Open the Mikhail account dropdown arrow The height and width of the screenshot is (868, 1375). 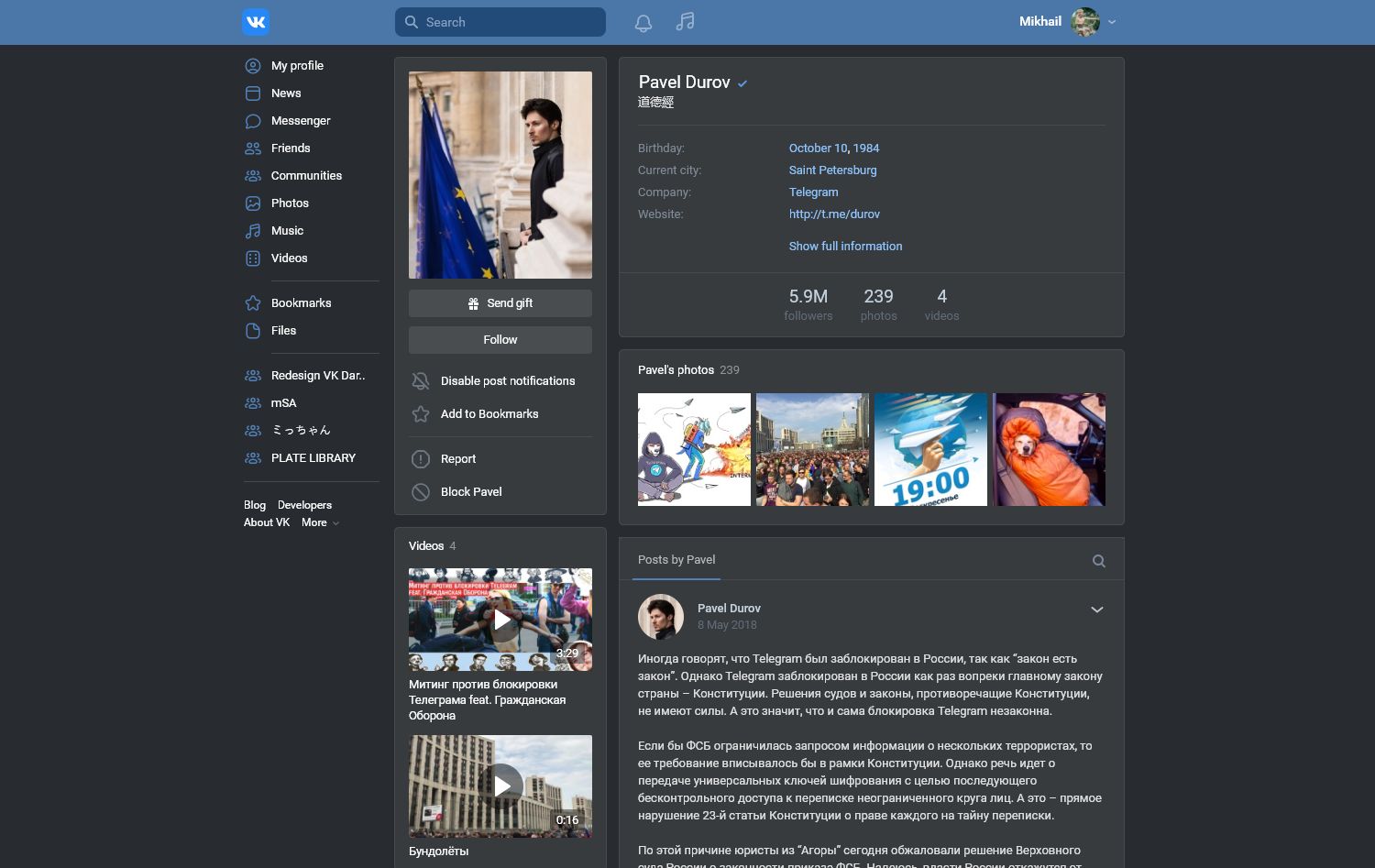(x=1112, y=22)
